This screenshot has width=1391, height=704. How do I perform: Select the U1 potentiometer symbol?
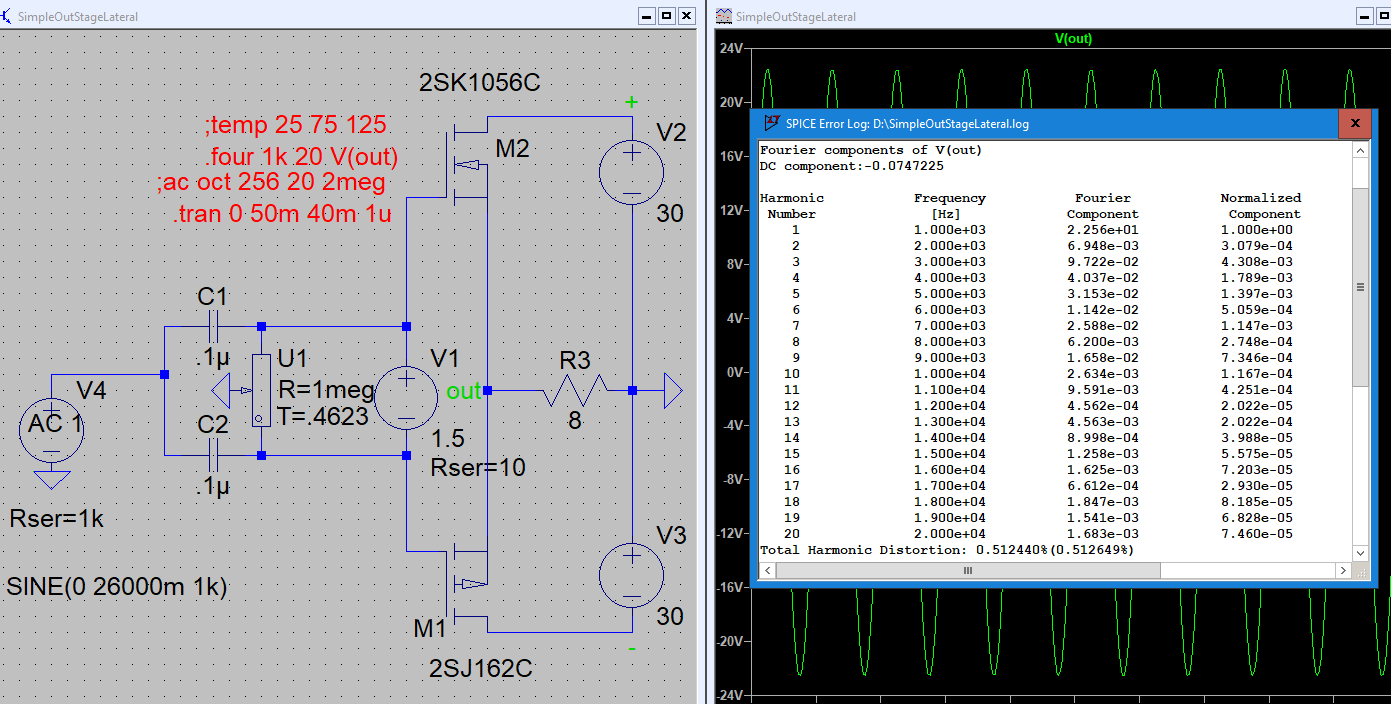coord(261,390)
